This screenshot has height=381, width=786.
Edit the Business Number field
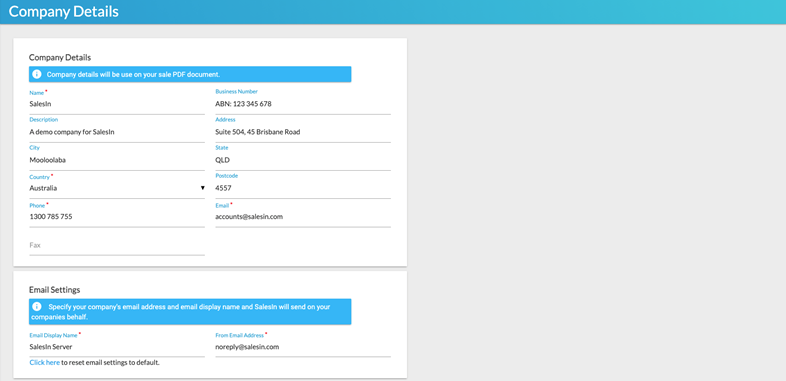click(303, 104)
